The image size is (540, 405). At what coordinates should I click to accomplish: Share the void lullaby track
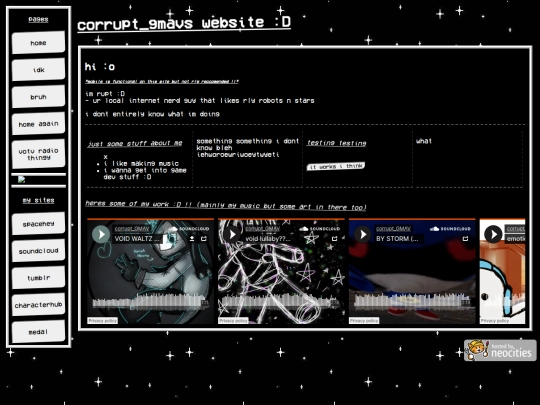click(x=334, y=238)
